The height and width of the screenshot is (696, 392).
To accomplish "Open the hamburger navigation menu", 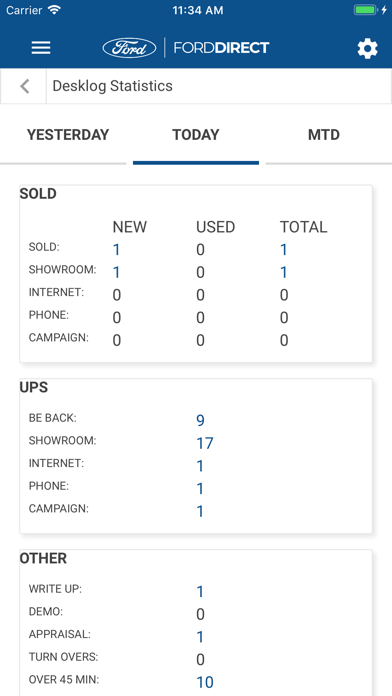I will pyautogui.click(x=41, y=48).
